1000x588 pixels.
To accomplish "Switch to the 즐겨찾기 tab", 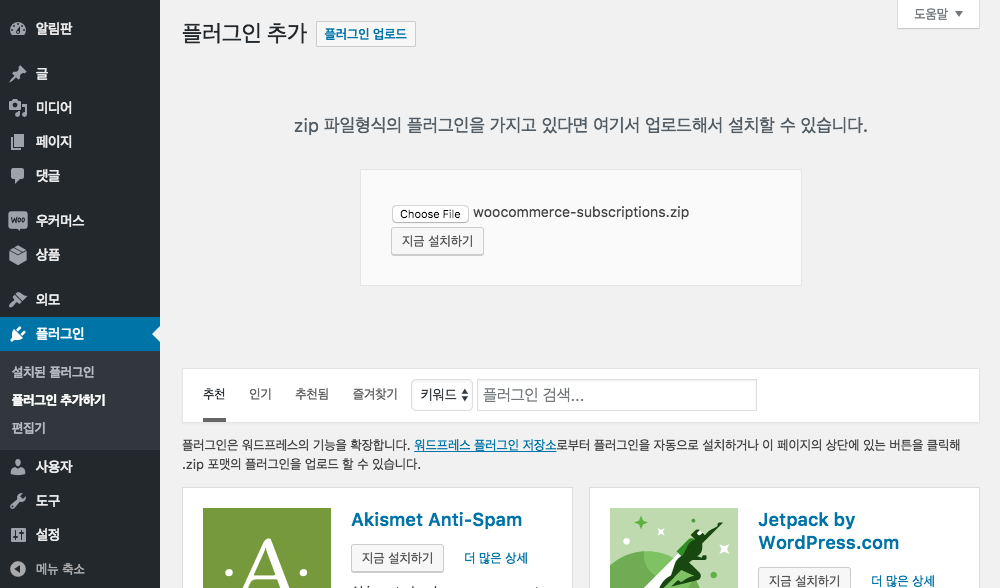I will coord(374,394).
